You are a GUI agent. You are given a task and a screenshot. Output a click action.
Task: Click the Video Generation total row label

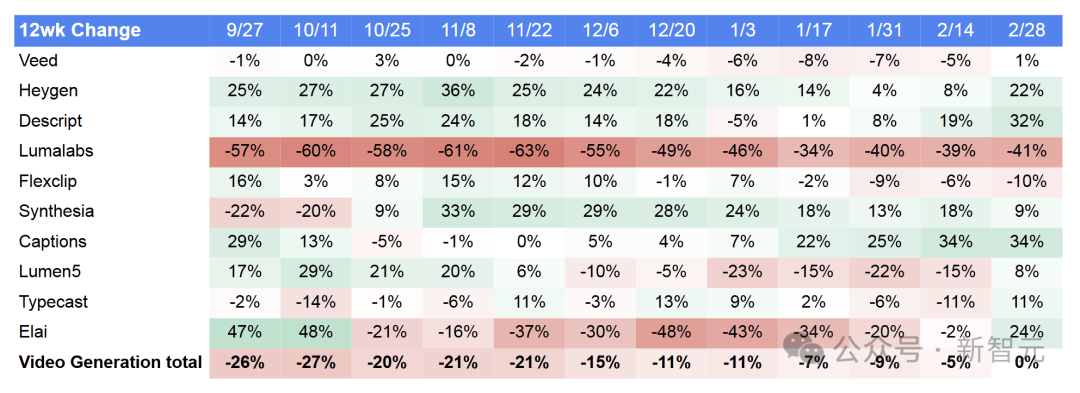tap(110, 362)
